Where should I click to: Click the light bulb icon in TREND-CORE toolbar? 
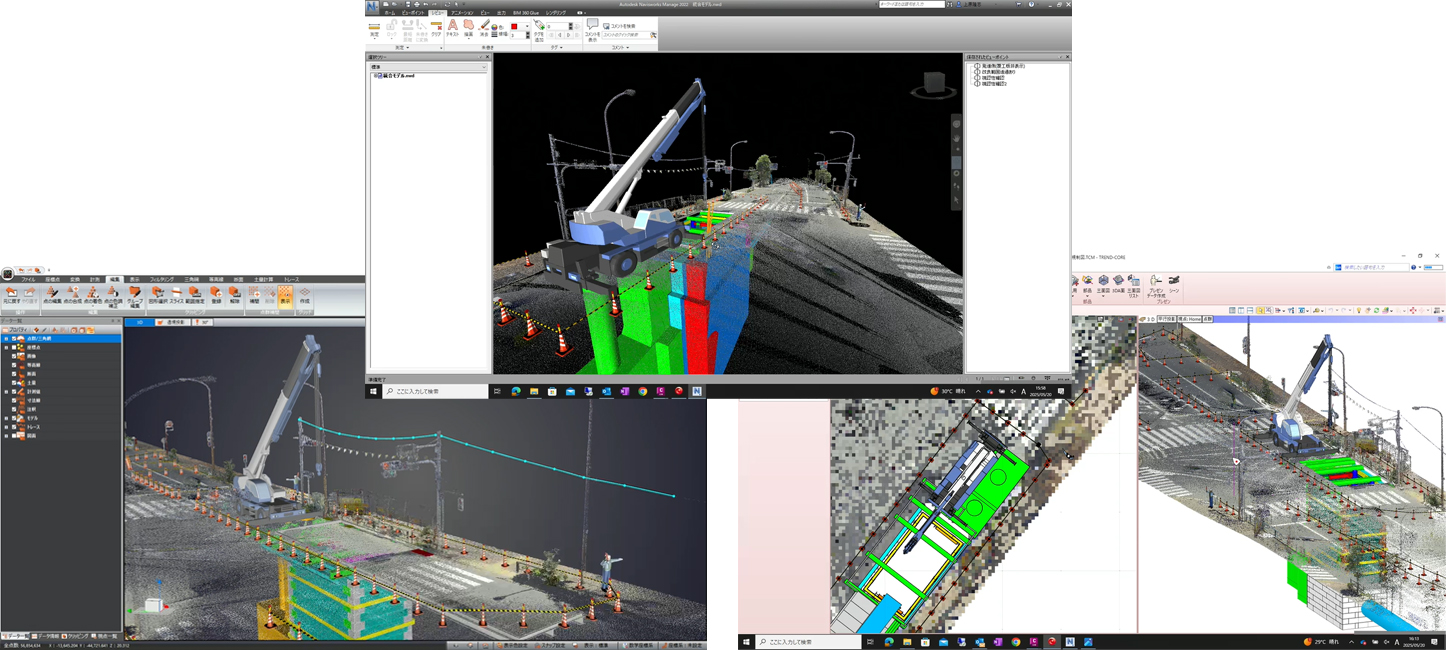[1358, 311]
